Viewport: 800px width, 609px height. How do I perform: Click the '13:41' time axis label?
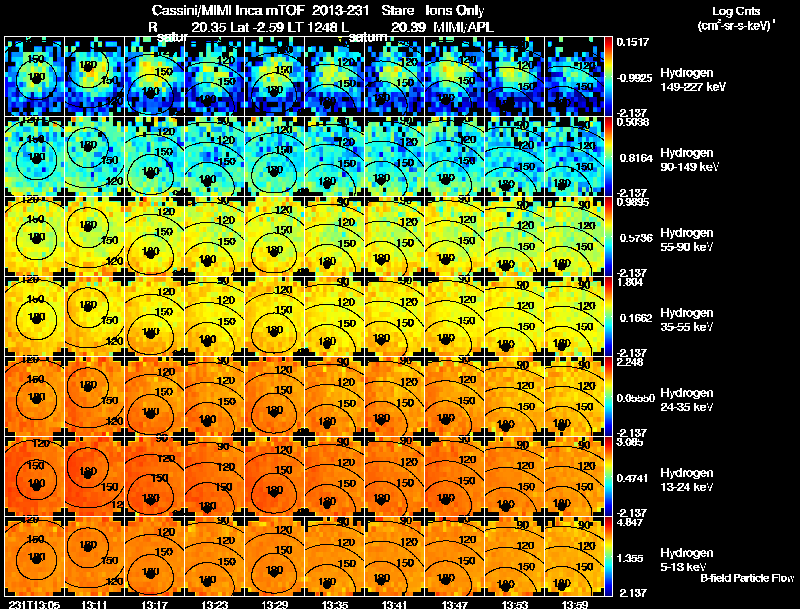(394, 604)
